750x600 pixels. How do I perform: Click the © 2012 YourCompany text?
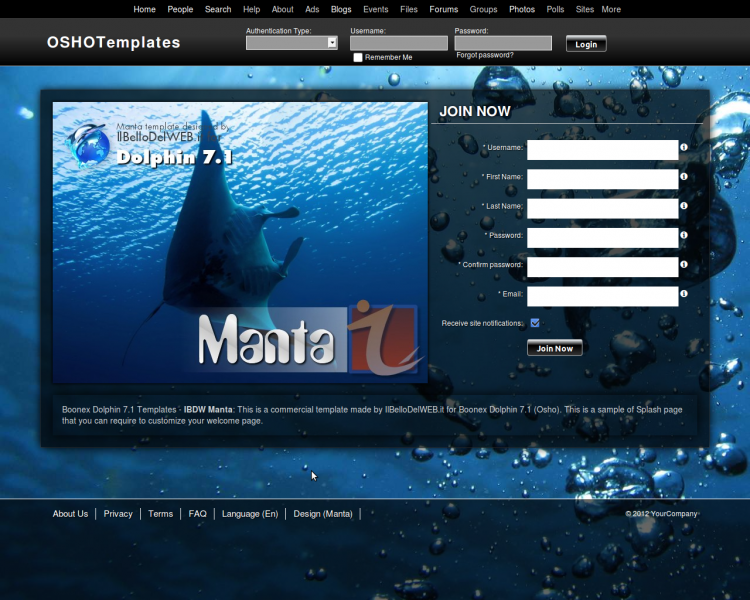click(x=662, y=513)
